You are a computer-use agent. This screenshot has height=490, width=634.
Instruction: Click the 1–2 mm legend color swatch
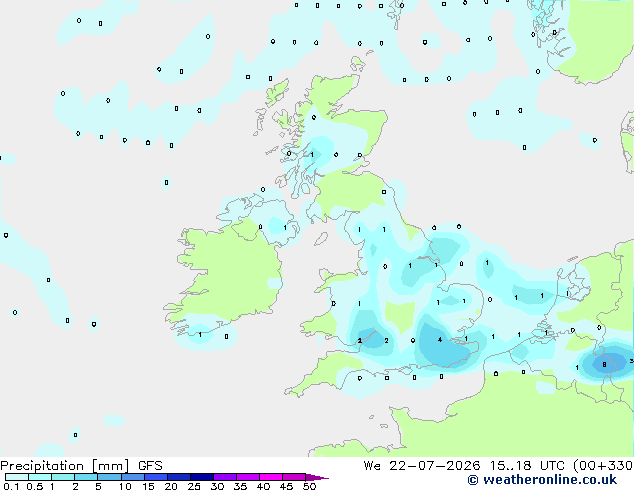pos(63,477)
